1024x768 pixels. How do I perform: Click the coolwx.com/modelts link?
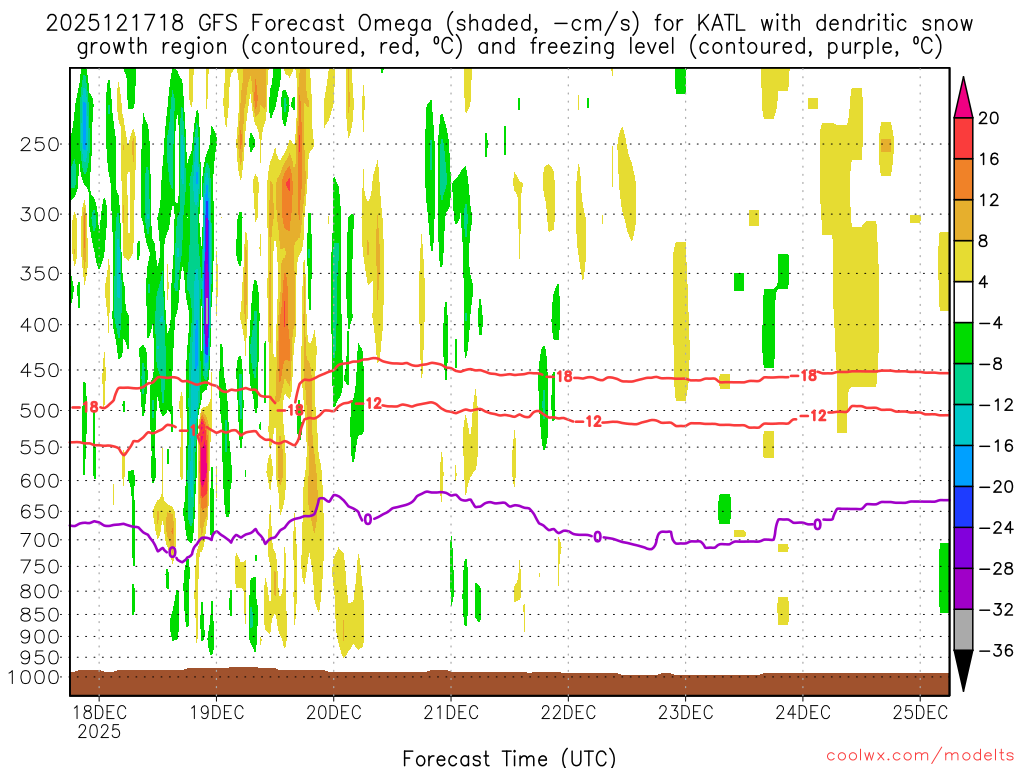click(x=920, y=756)
